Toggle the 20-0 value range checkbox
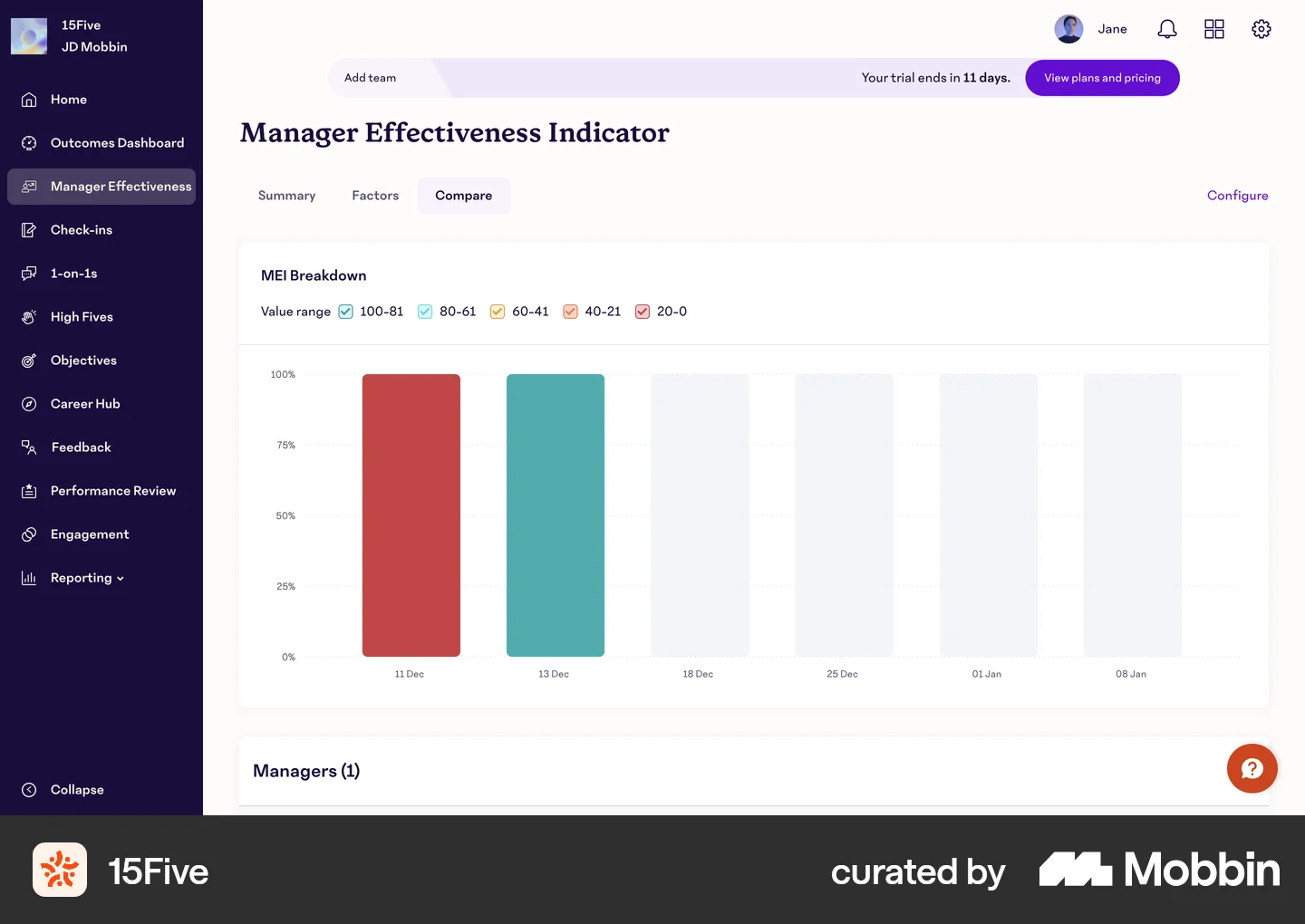This screenshot has height=924, width=1305. (643, 312)
